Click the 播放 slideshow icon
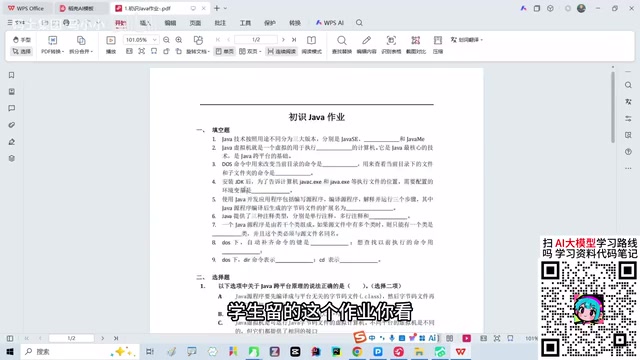Viewport: 640px width, 360px height. tap(111, 40)
